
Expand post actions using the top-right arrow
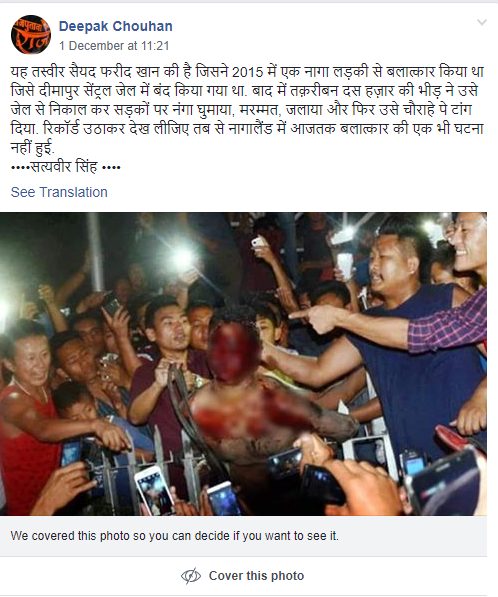pyautogui.click(x=482, y=22)
